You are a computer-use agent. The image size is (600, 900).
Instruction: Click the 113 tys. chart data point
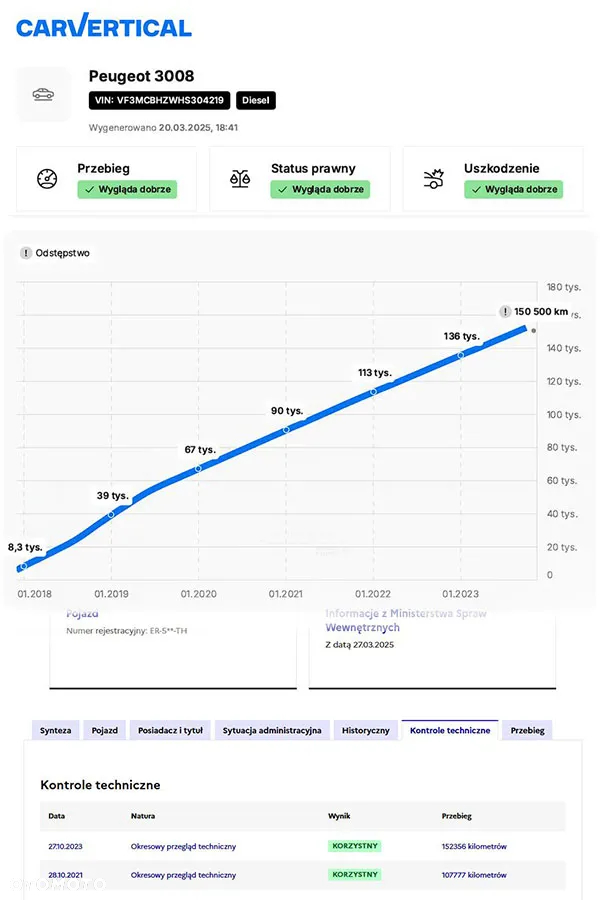pos(373,392)
